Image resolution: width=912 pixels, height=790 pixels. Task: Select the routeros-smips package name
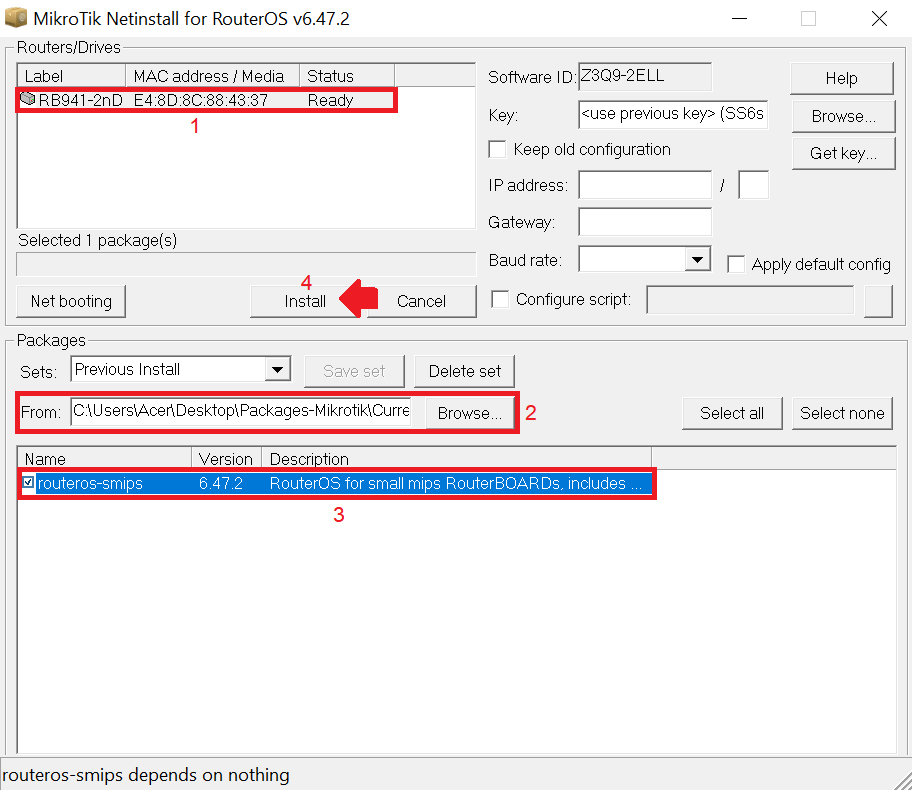[90, 483]
